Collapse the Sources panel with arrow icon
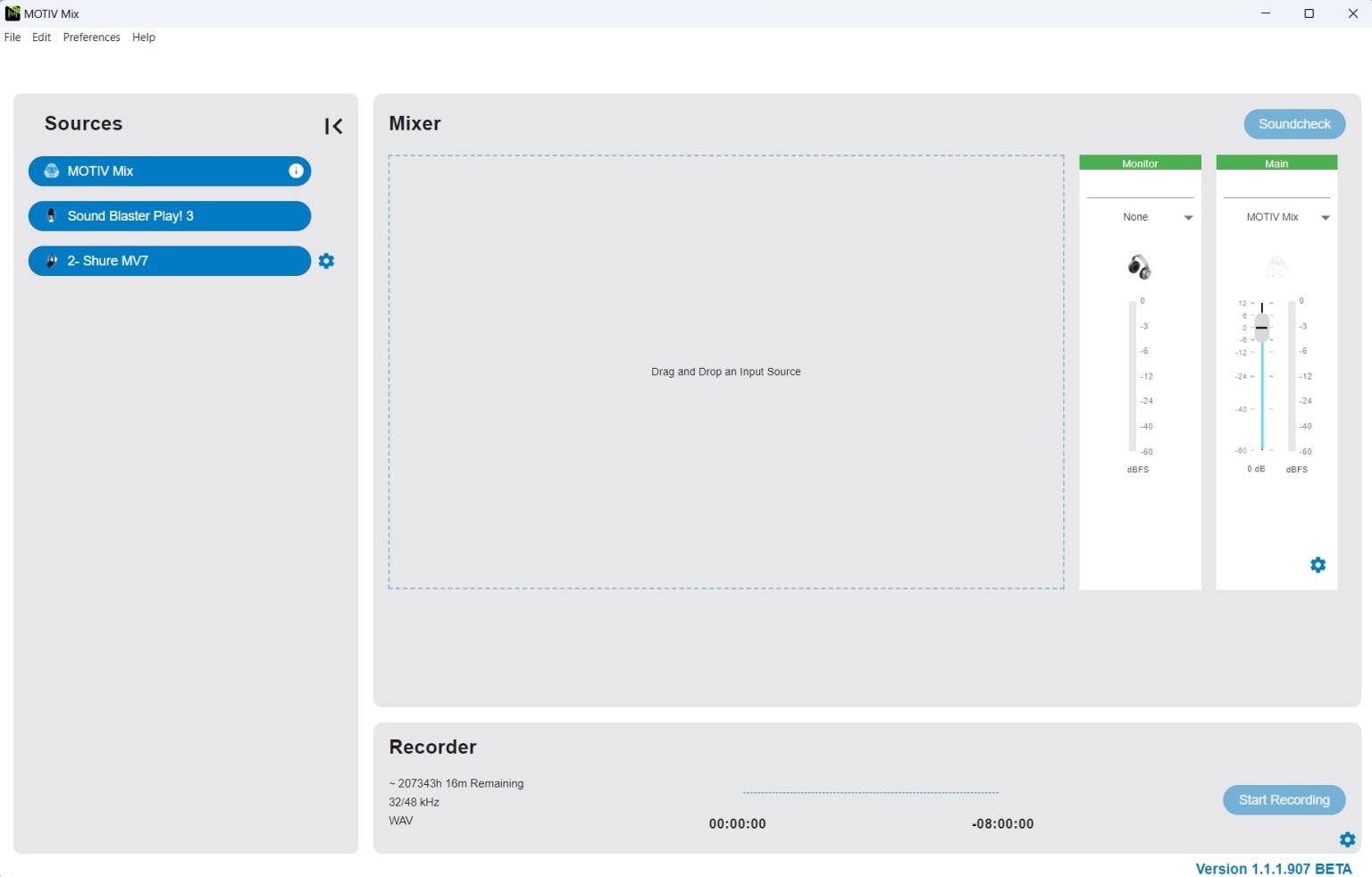Viewport: 1372px width, 877px height. coord(333,126)
